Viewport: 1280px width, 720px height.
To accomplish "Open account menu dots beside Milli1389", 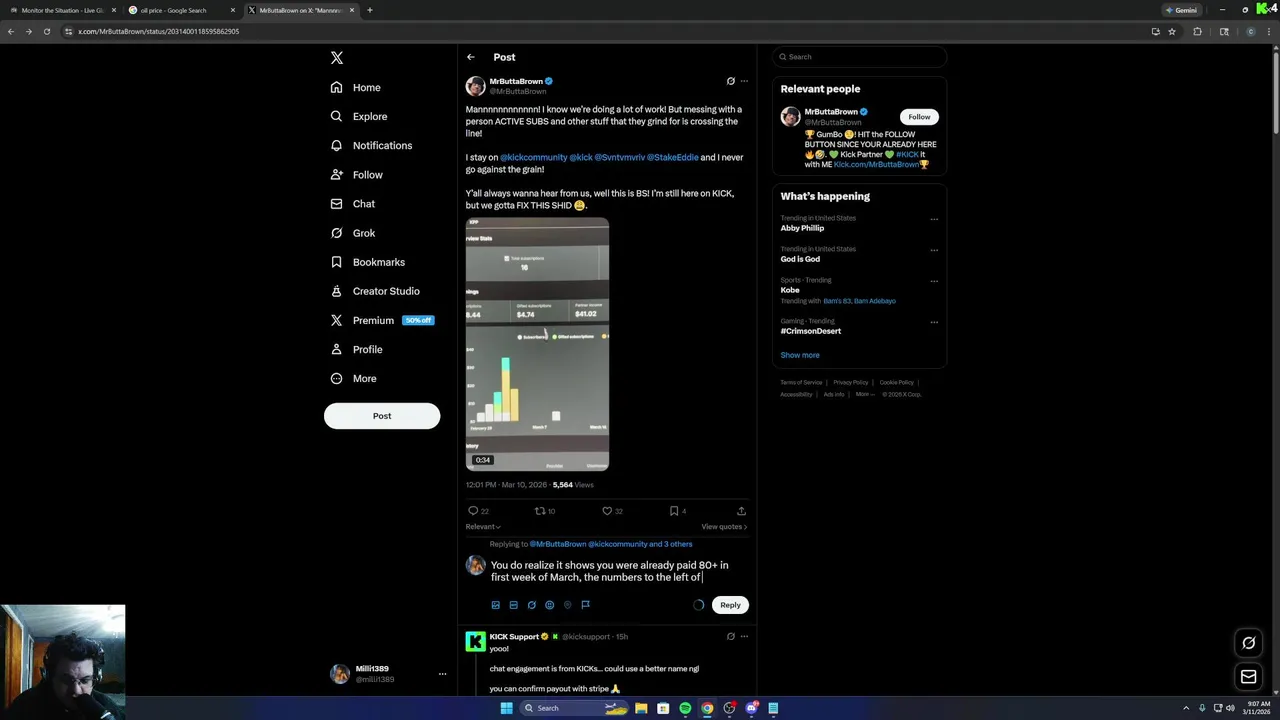I will point(442,674).
